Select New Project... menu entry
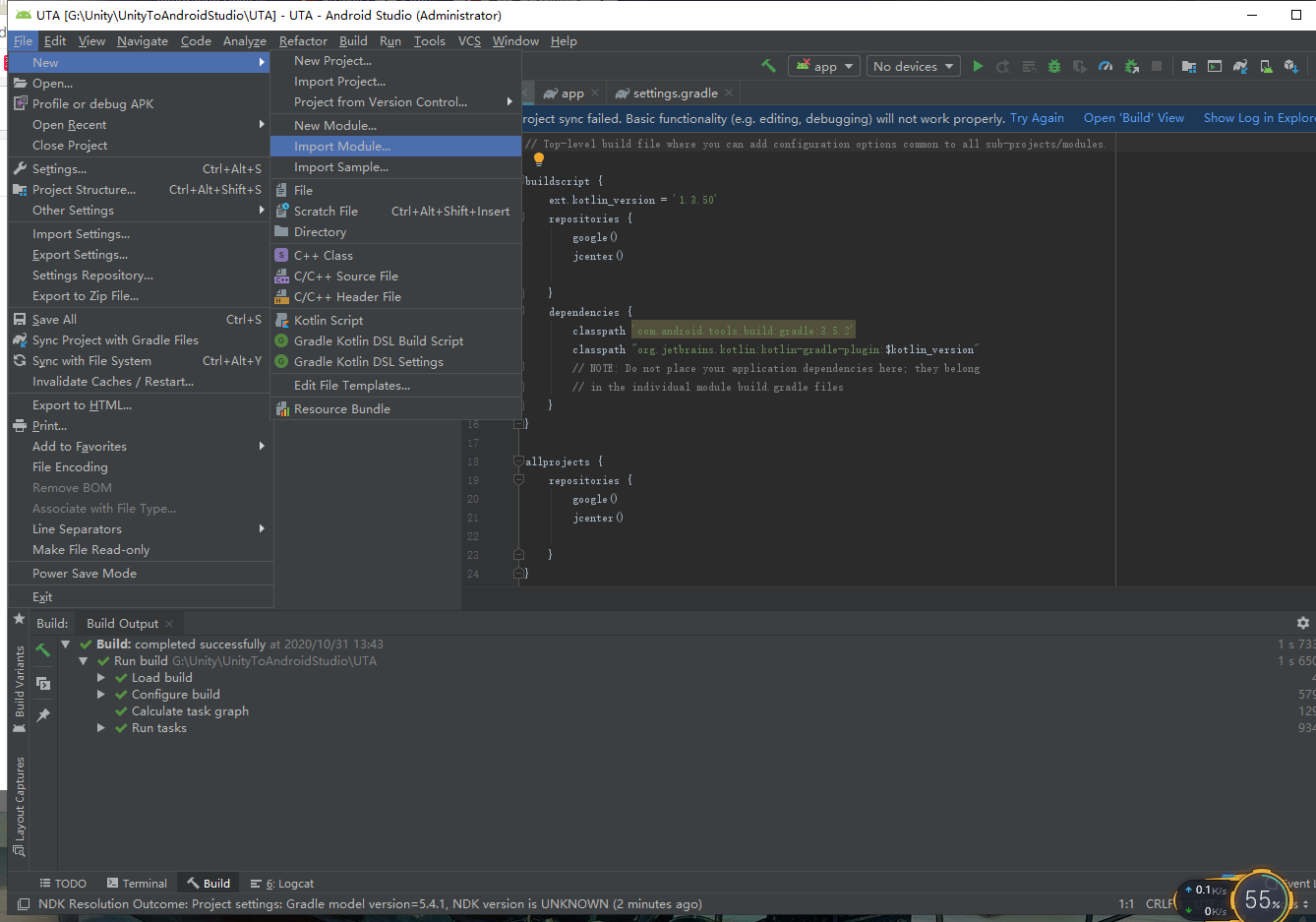Image resolution: width=1316 pixels, height=922 pixels. 395,61
